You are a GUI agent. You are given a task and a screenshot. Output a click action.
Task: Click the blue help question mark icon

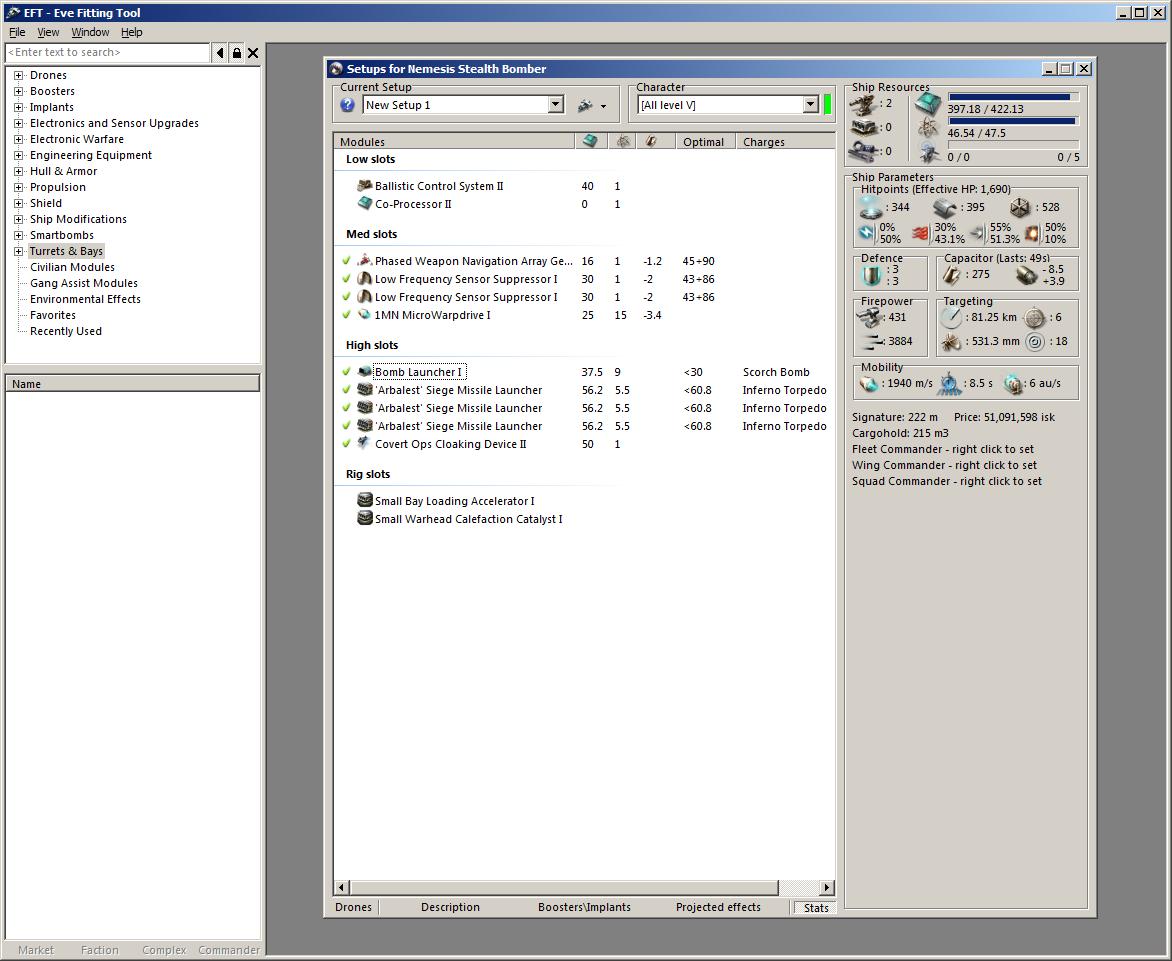coord(347,105)
